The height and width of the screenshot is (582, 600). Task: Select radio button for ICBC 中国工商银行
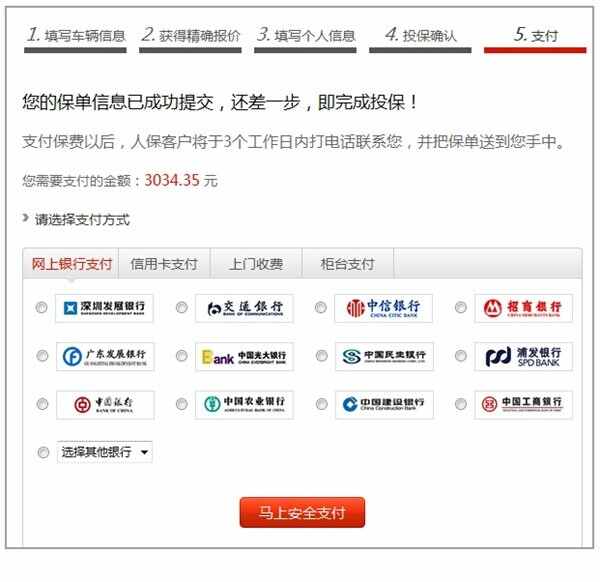(461, 404)
